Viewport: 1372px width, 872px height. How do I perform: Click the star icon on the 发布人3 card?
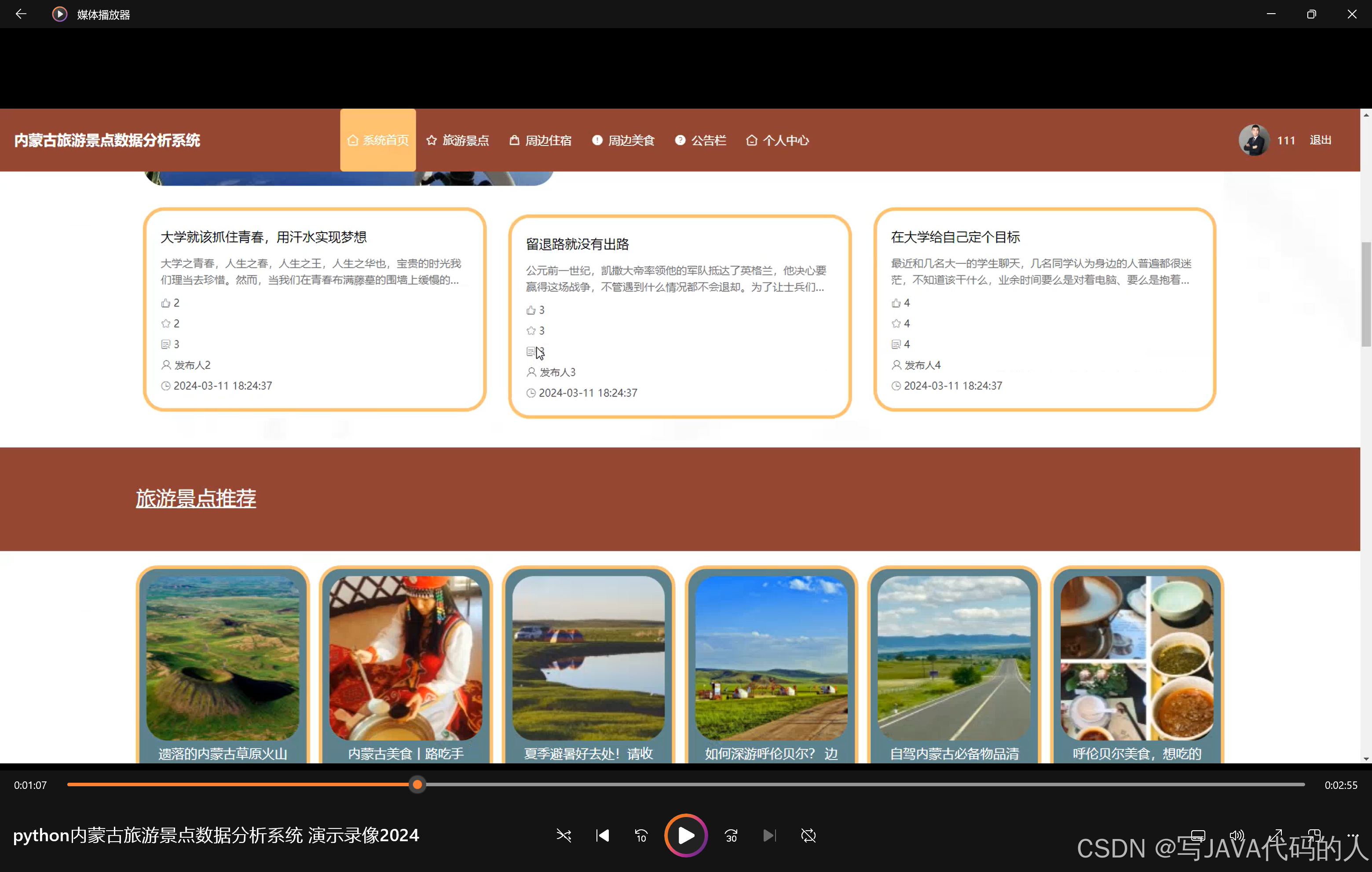[x=531, y=330]
